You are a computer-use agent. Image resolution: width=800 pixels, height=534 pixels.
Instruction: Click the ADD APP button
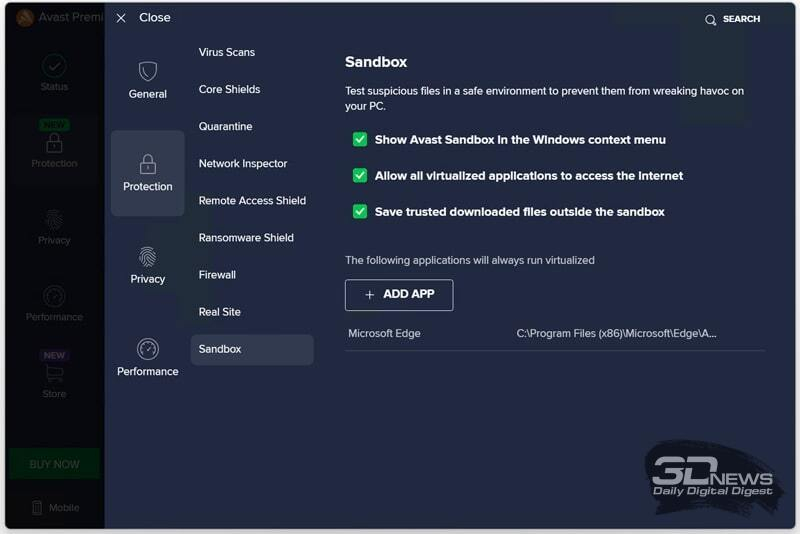399,295
